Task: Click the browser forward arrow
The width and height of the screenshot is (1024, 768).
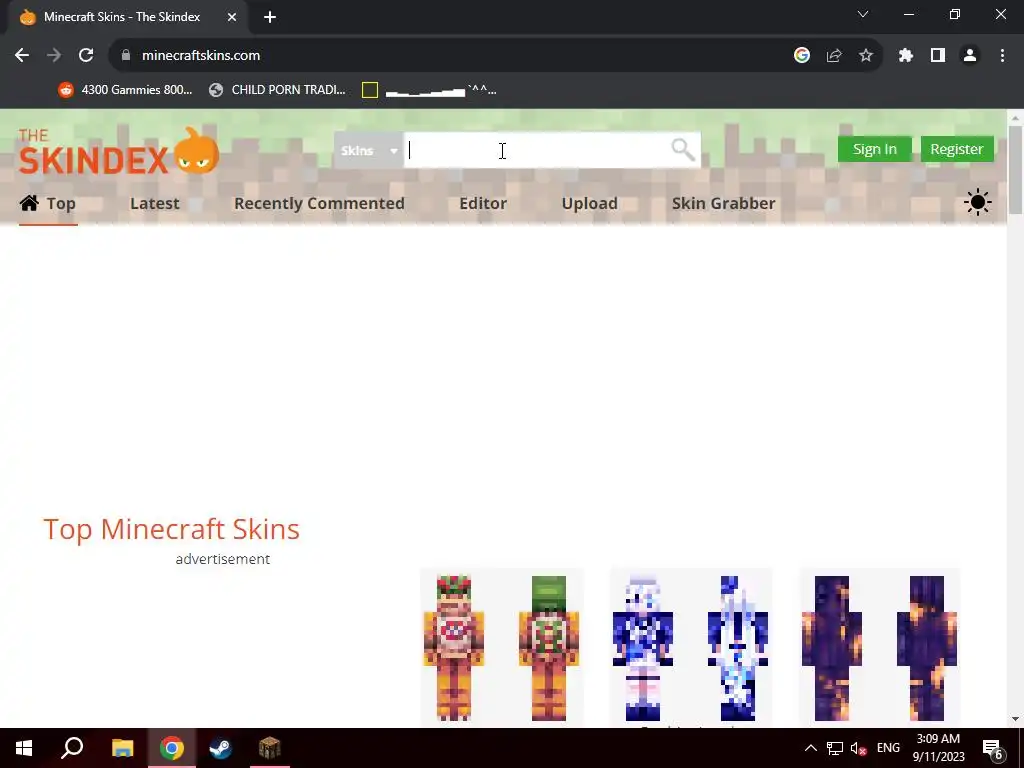Action: (x=54, y=56)
